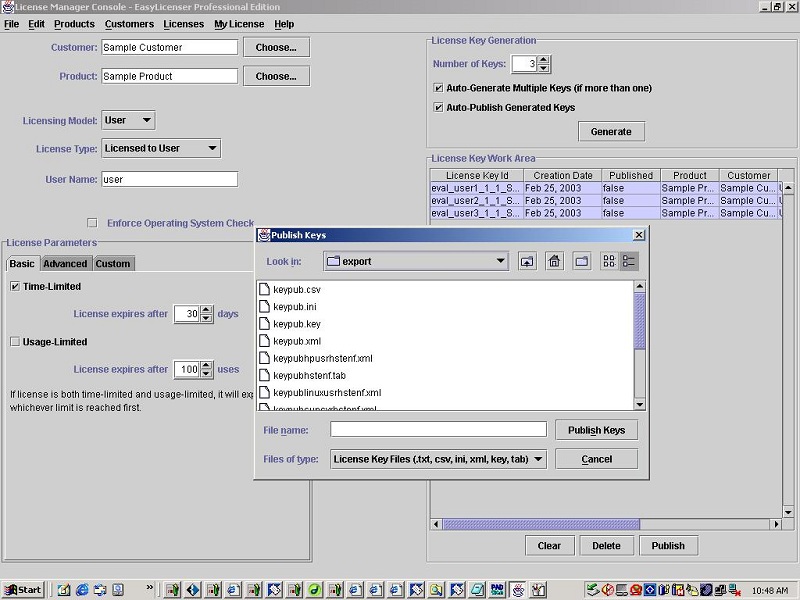Viewport: 800px width, 600px height.
Task: Click the file icon beside keypub.key
Action: [264, 324]
